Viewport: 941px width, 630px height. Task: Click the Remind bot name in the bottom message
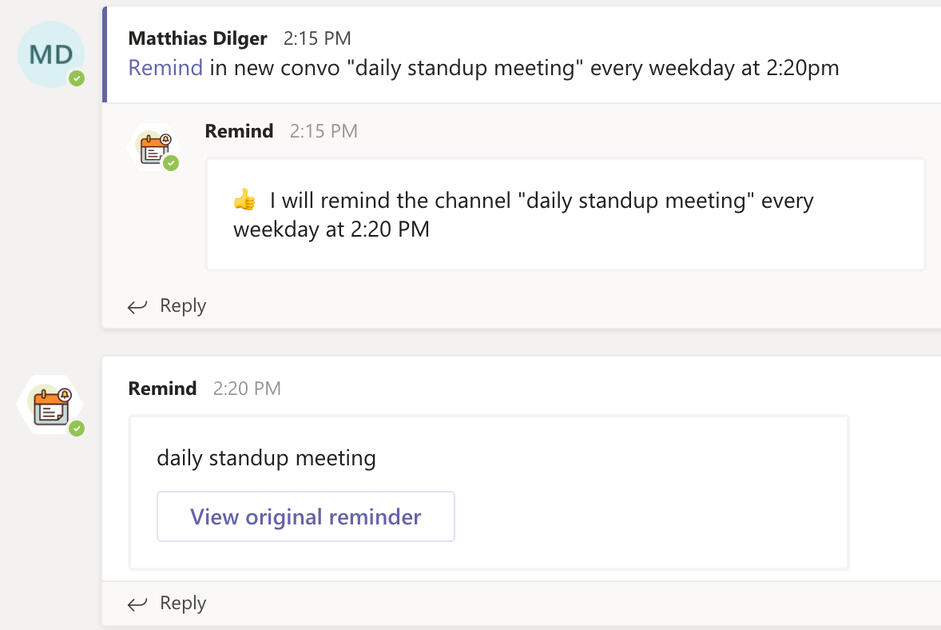[162, 388]
